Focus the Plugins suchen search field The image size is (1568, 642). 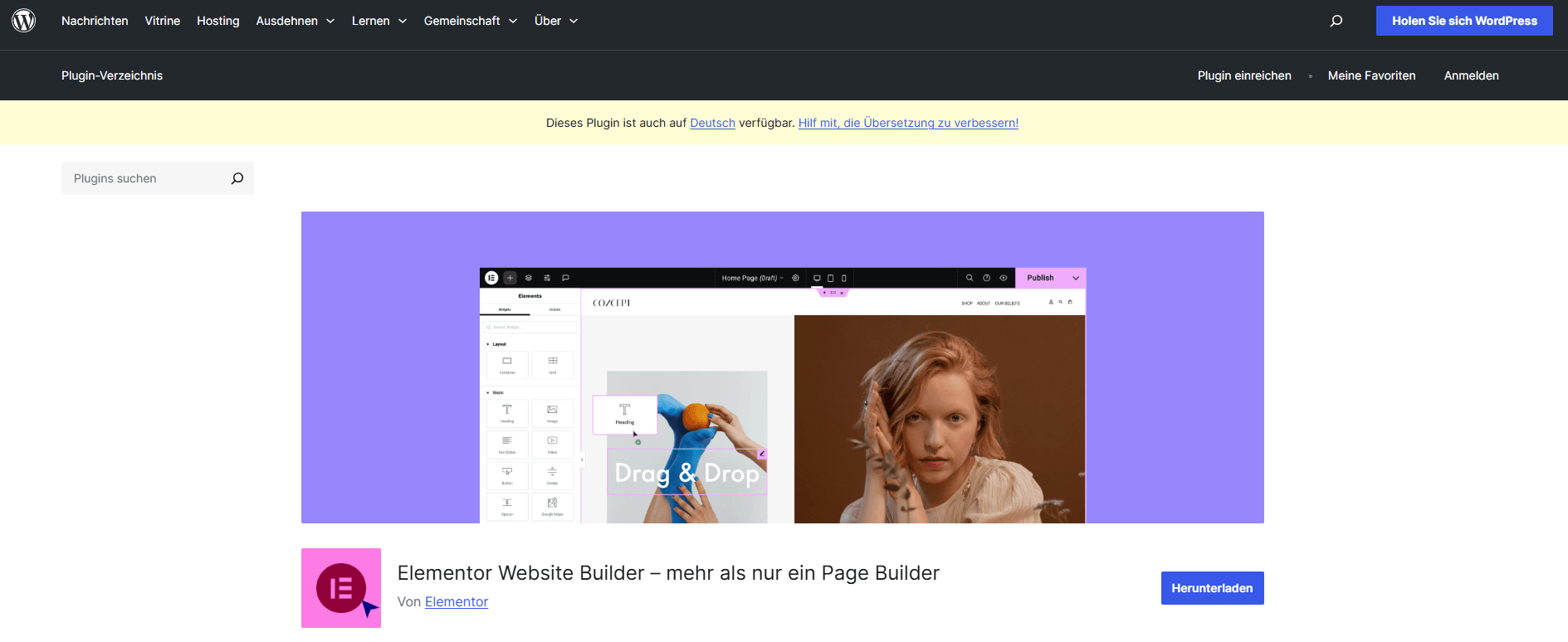pos(145,178)
